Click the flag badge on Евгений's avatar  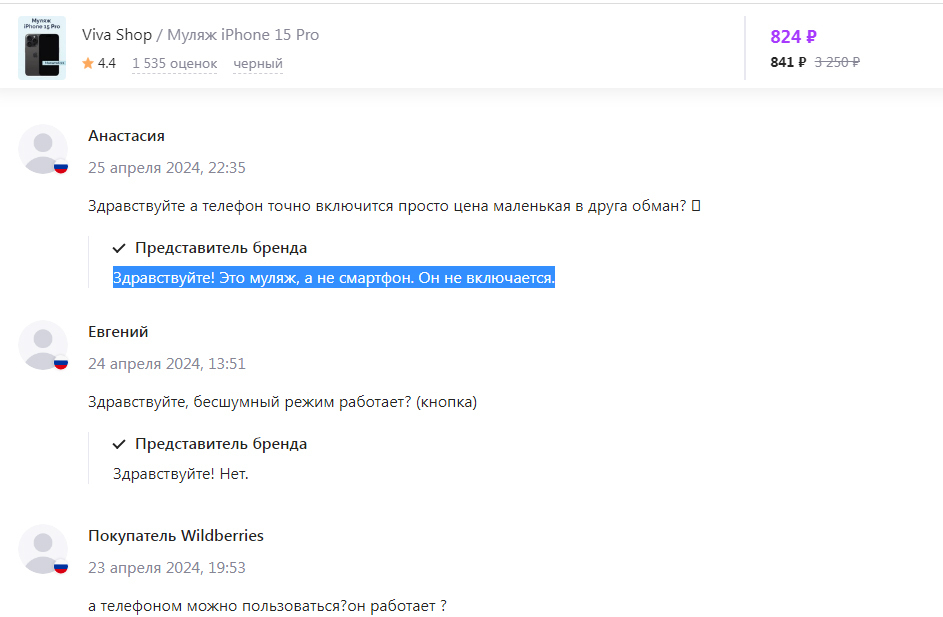pos(61,363)
